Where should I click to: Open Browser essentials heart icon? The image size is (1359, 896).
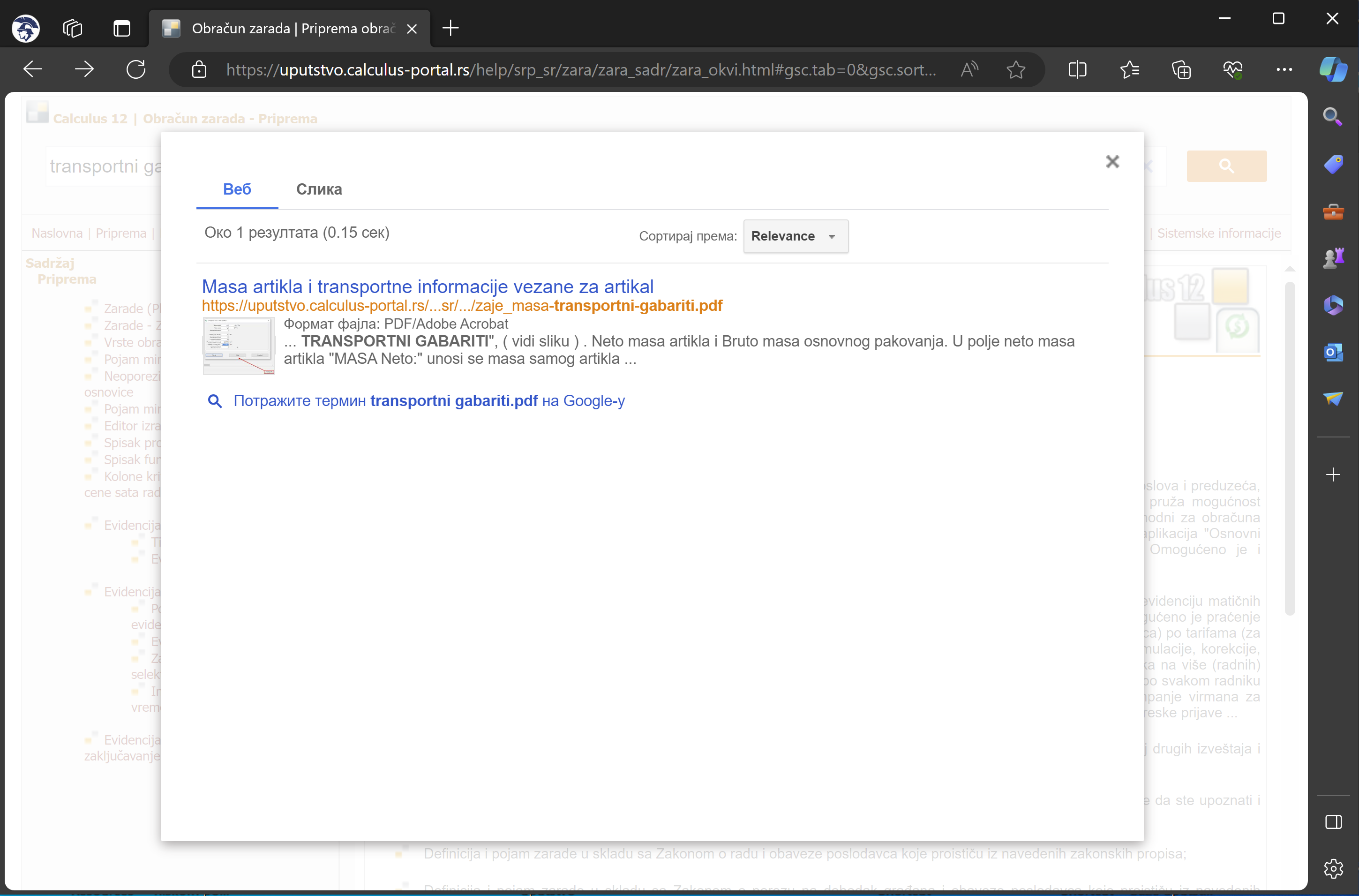point(1232,70)
